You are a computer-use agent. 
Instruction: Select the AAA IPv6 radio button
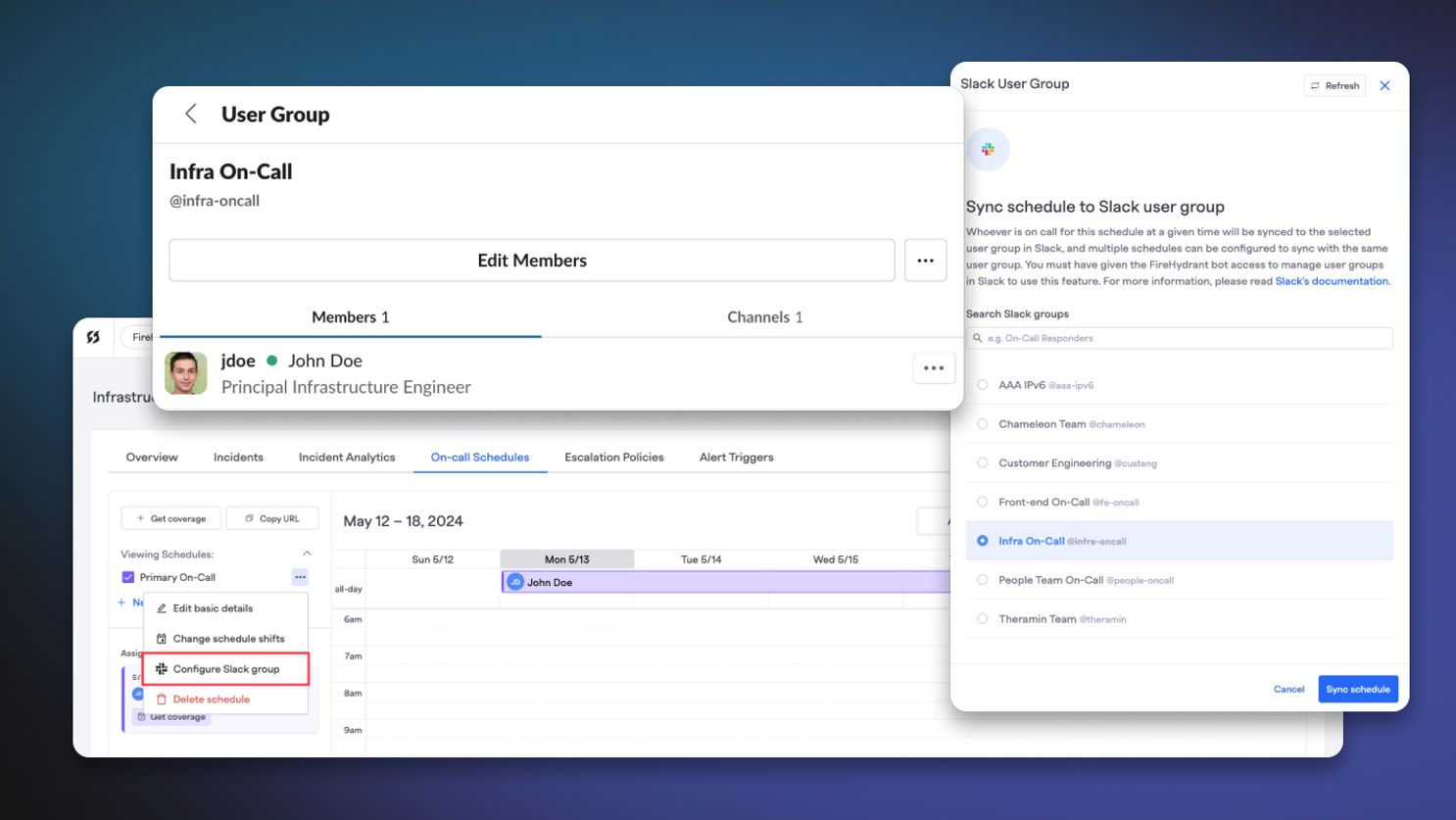[x=982, y=385]
